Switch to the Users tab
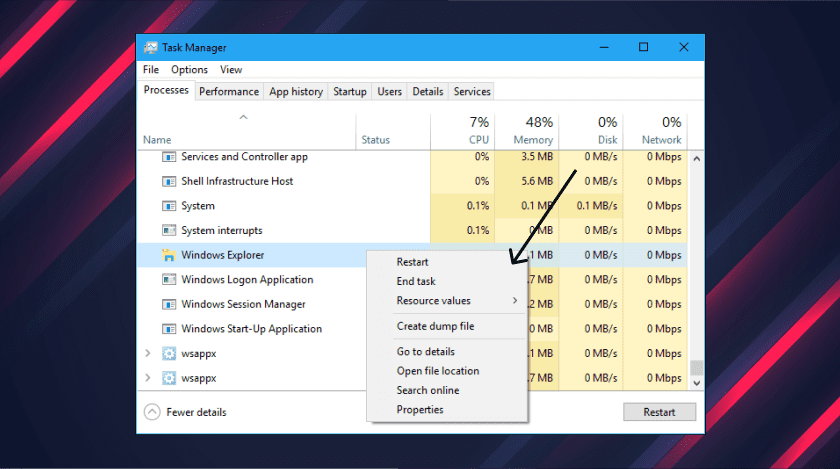 (389, 92)
